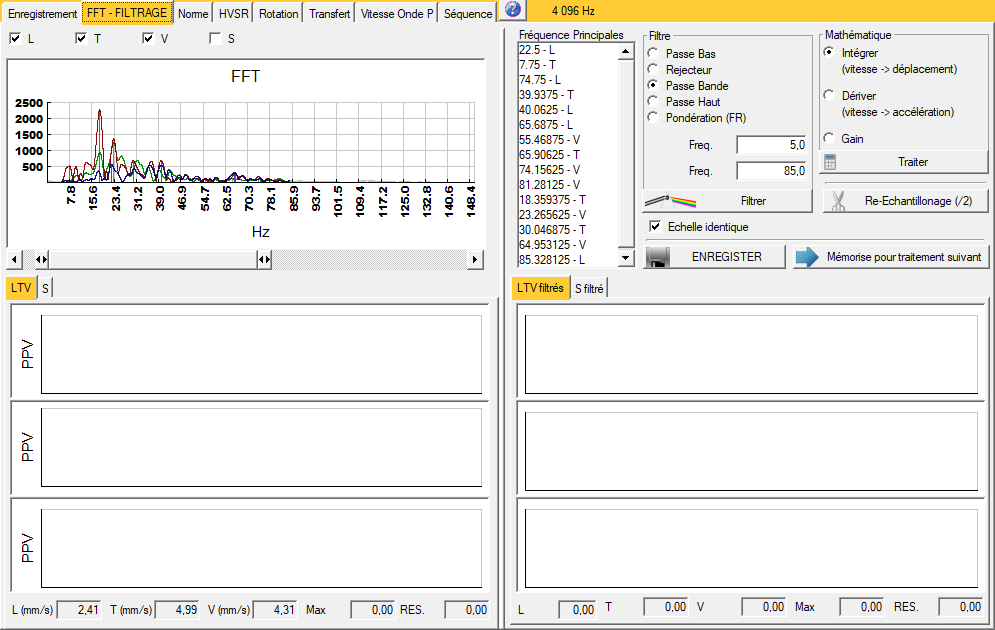Click the FFT chart left scroll arrow
The image size is (995, 630).
[x=15, y=259]
